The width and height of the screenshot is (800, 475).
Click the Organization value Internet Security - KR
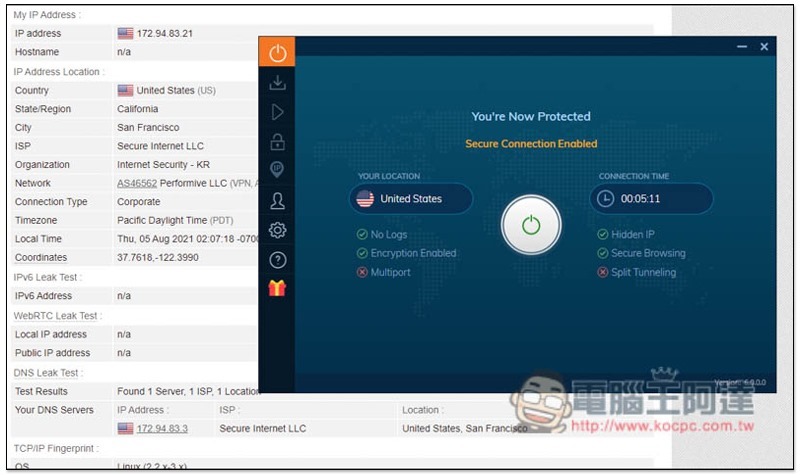tap(163, 165)
